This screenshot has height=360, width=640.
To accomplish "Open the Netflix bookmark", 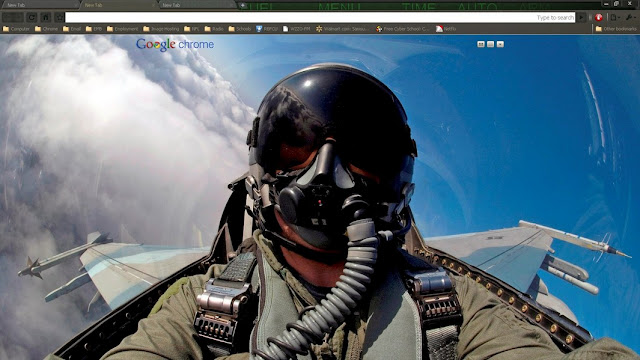I will (446, 29).
